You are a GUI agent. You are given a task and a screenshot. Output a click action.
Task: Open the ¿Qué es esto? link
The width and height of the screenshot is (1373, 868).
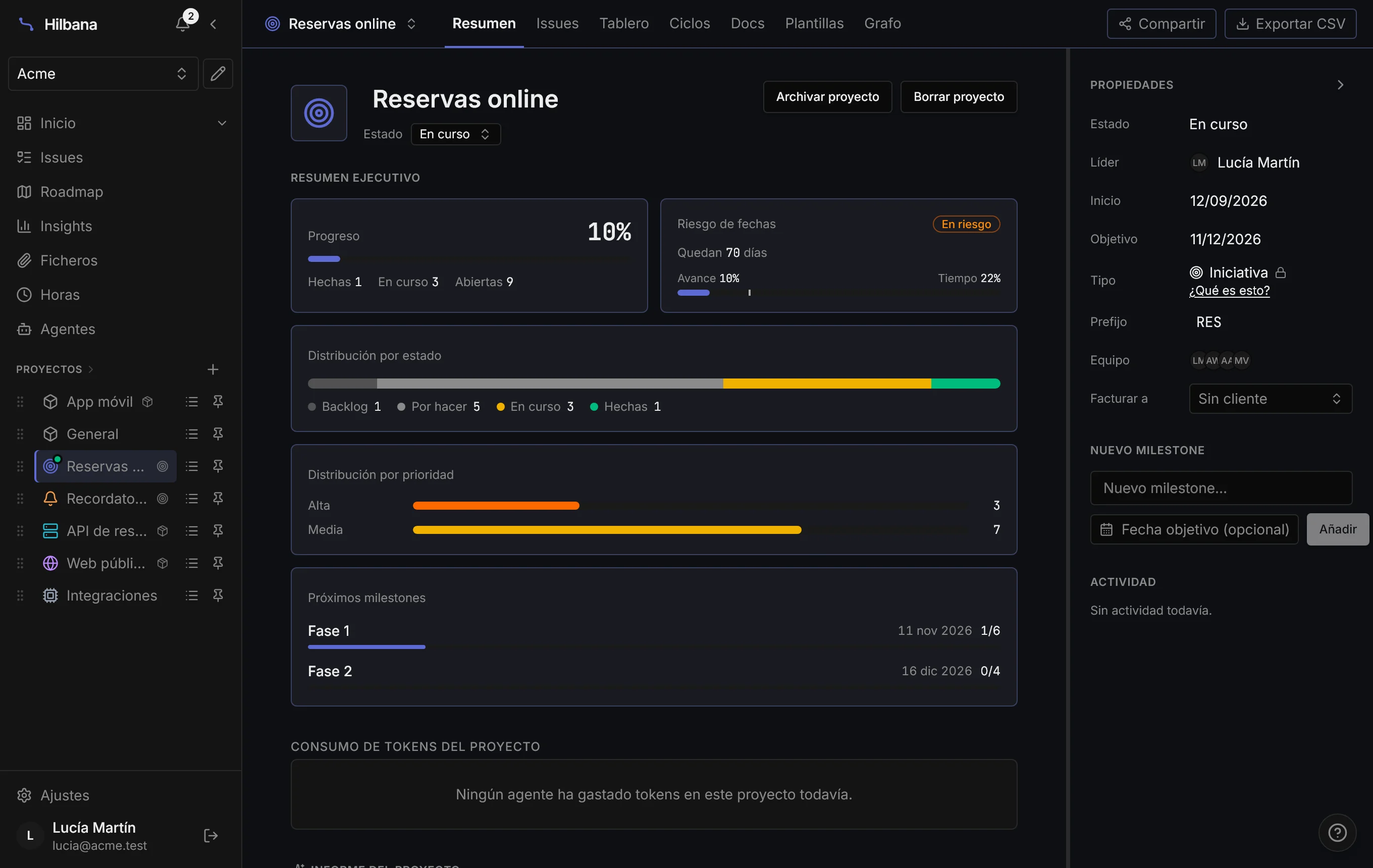1229,291
